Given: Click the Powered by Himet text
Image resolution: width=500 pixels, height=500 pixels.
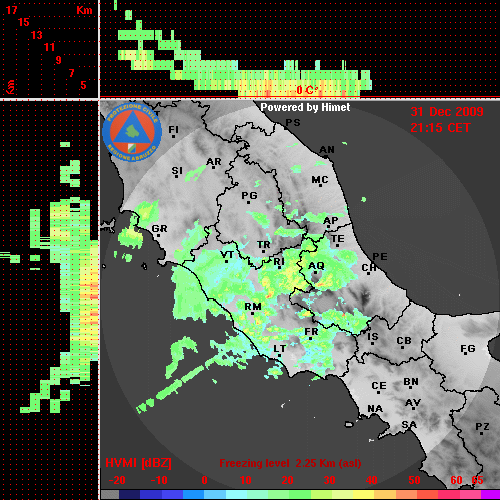Looking at the screenshot, I should pos(305,107).
